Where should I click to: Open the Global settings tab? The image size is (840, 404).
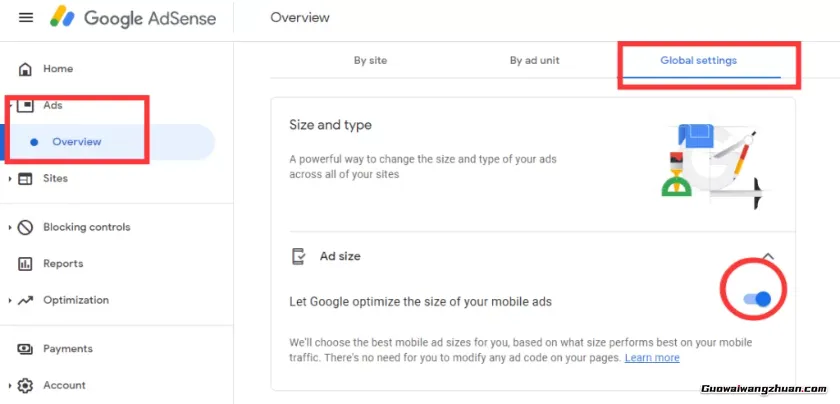tap(698, 60)
